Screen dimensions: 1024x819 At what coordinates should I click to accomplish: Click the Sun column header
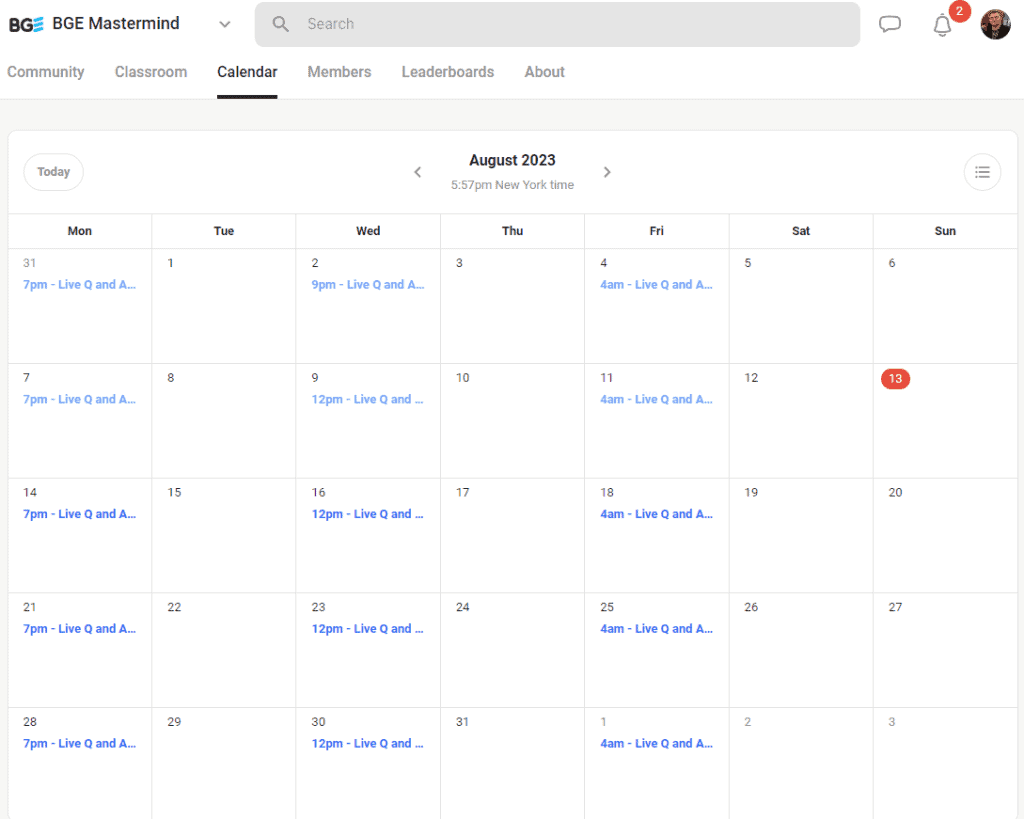945,231
